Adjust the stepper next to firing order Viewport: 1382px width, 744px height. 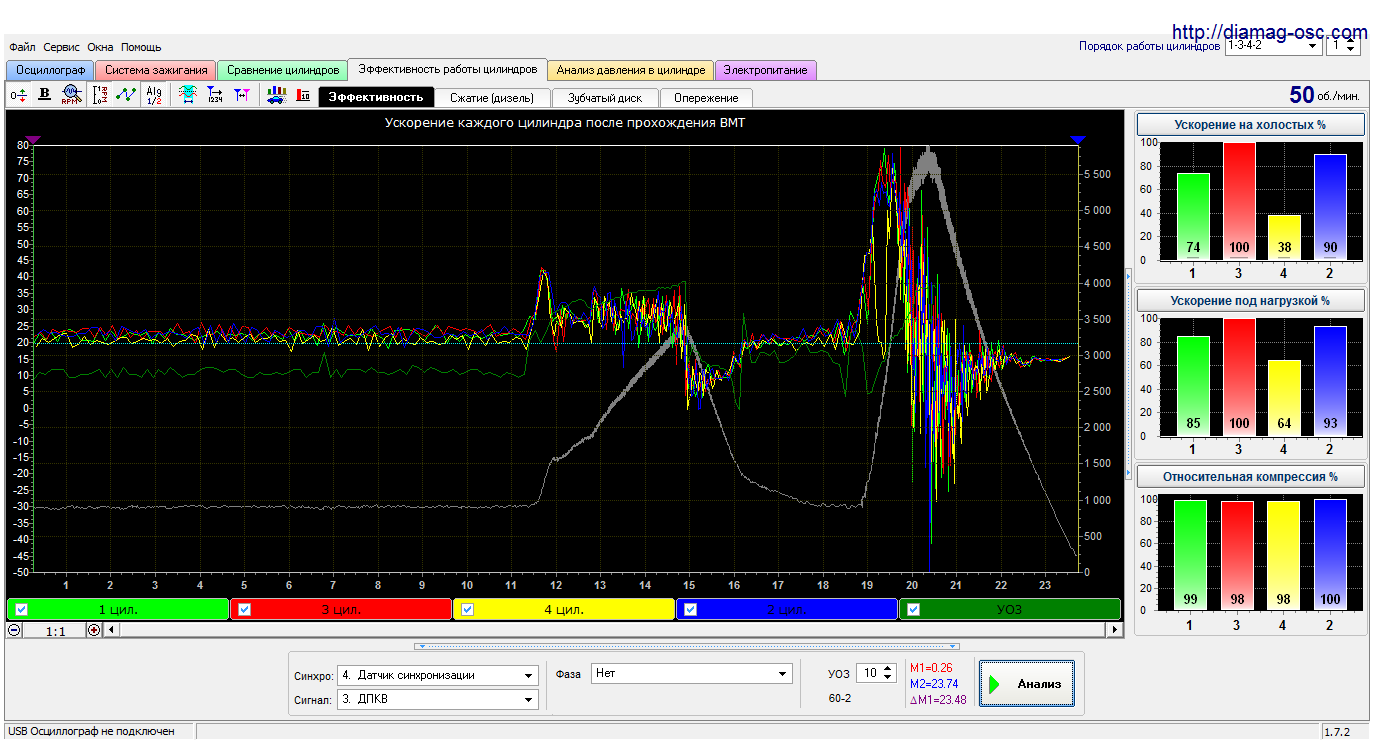(x=1352, y=45)
